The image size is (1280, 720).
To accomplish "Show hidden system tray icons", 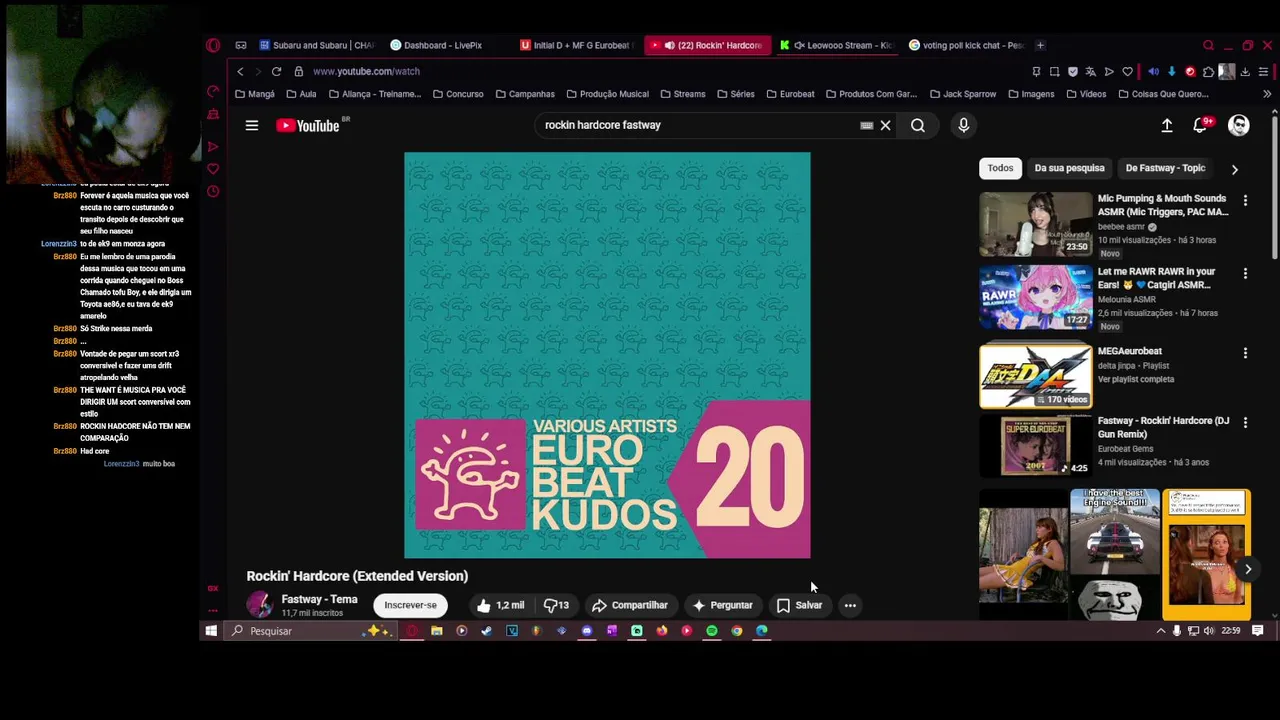I will pos(1161,631).
